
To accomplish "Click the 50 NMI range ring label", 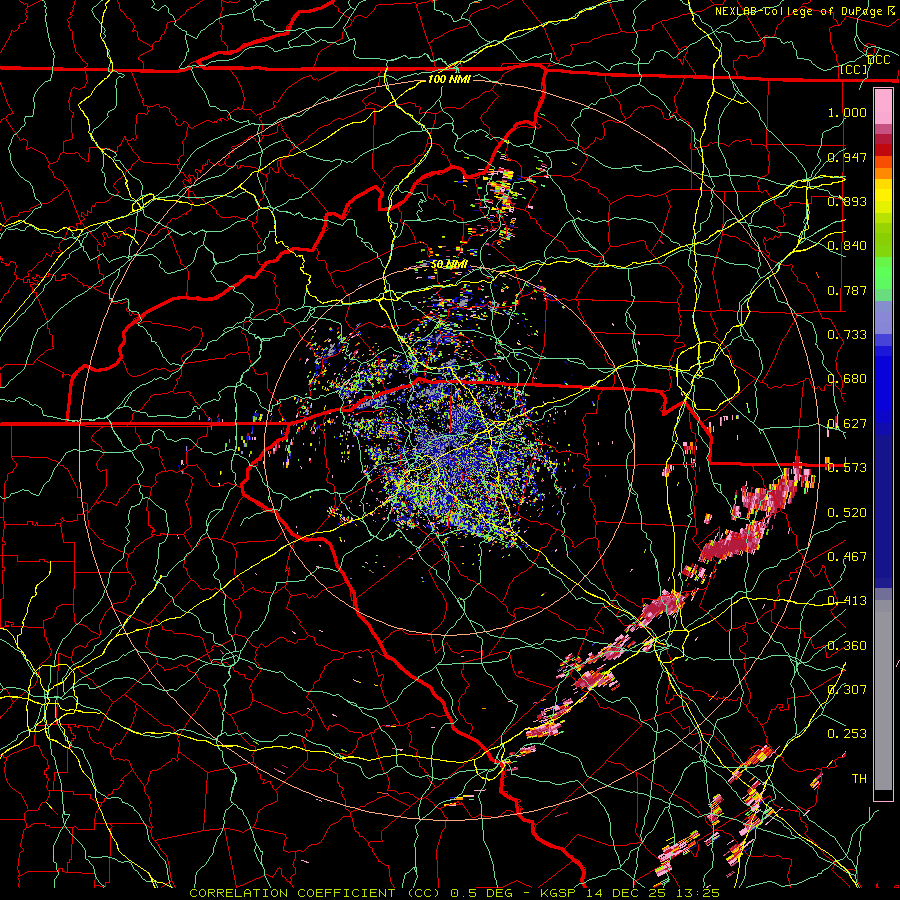I will coord(449,264).
